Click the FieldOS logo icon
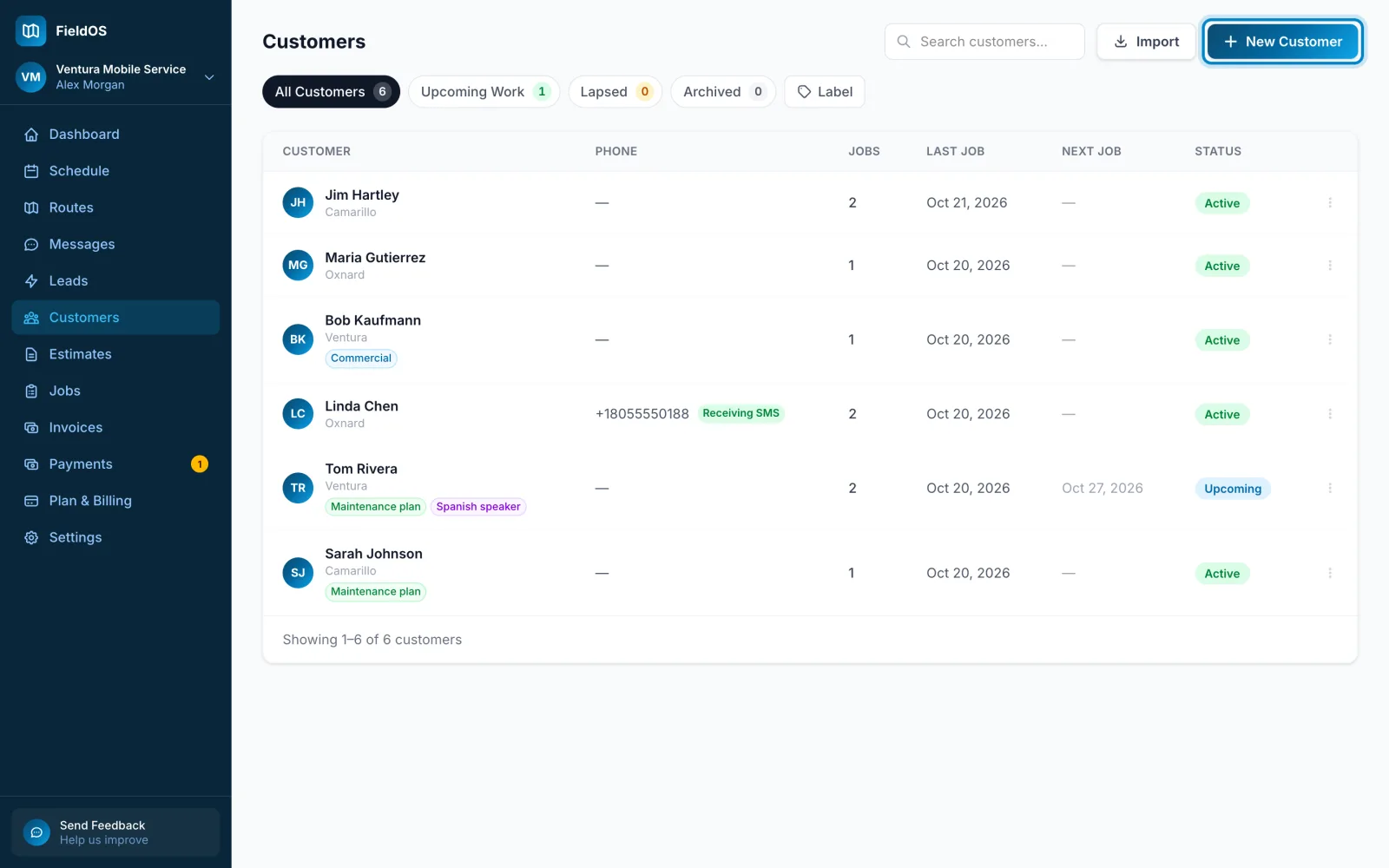The width and height of the screenshot is (1389, 868). pos(31,31)
